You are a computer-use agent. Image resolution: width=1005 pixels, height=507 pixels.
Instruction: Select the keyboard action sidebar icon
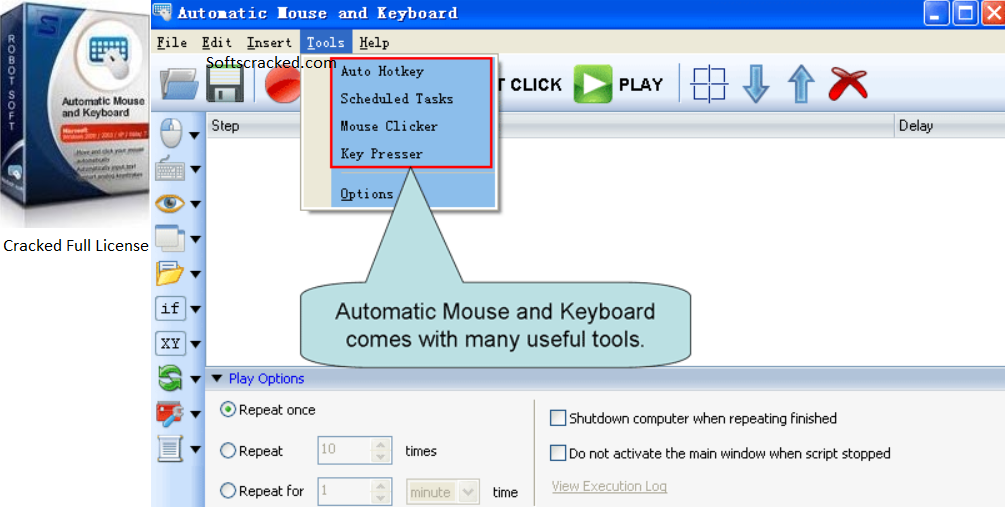coord(170,169)
